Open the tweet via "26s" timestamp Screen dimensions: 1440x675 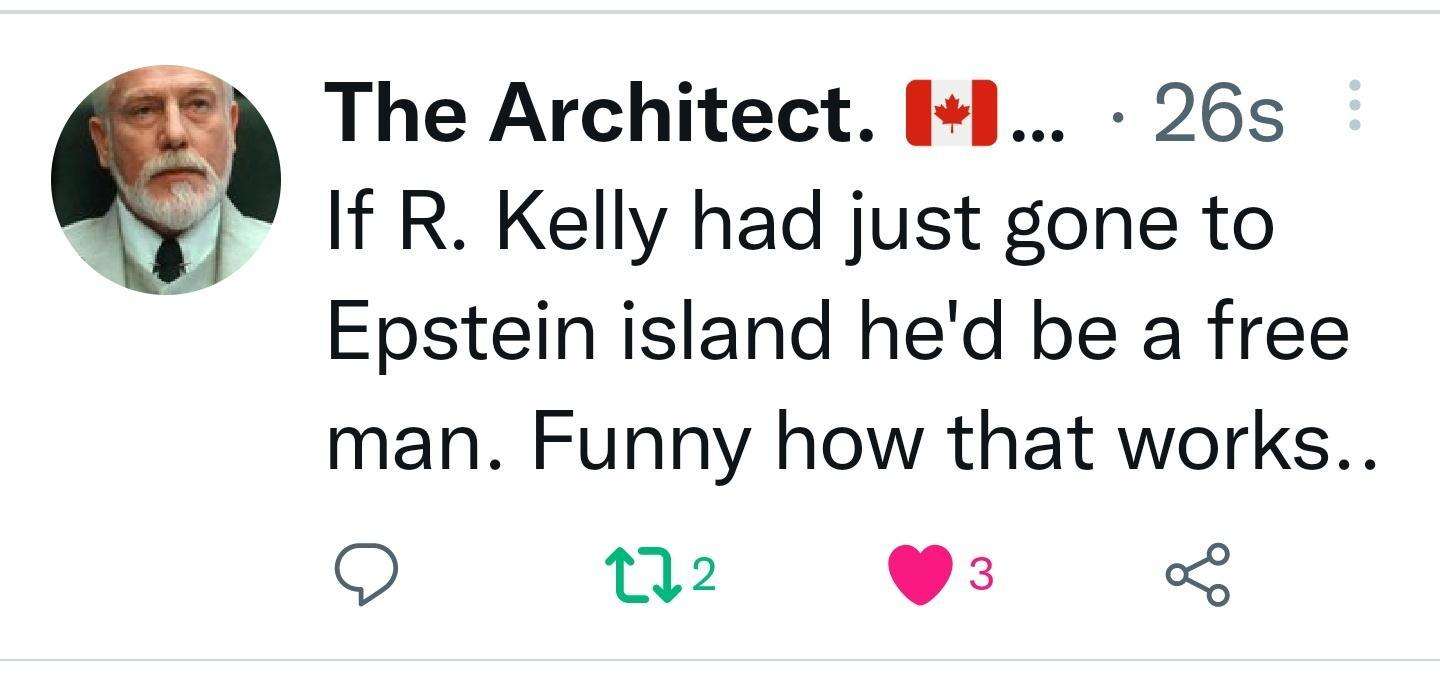pos(1217,113)
